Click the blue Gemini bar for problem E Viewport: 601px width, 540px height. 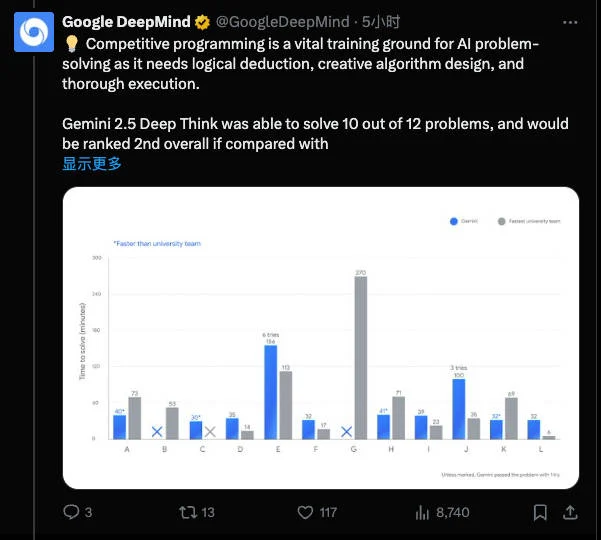coord(271,392)
